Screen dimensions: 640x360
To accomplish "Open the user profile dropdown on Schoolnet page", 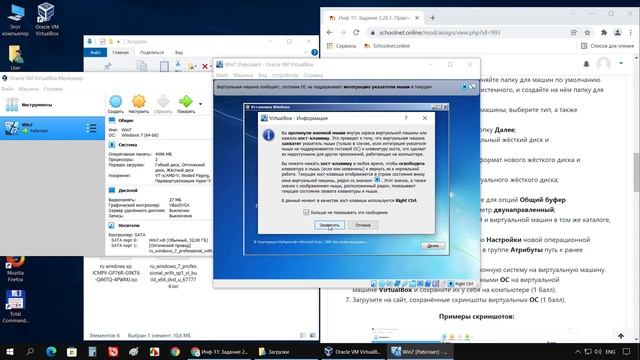I will 621,63.
